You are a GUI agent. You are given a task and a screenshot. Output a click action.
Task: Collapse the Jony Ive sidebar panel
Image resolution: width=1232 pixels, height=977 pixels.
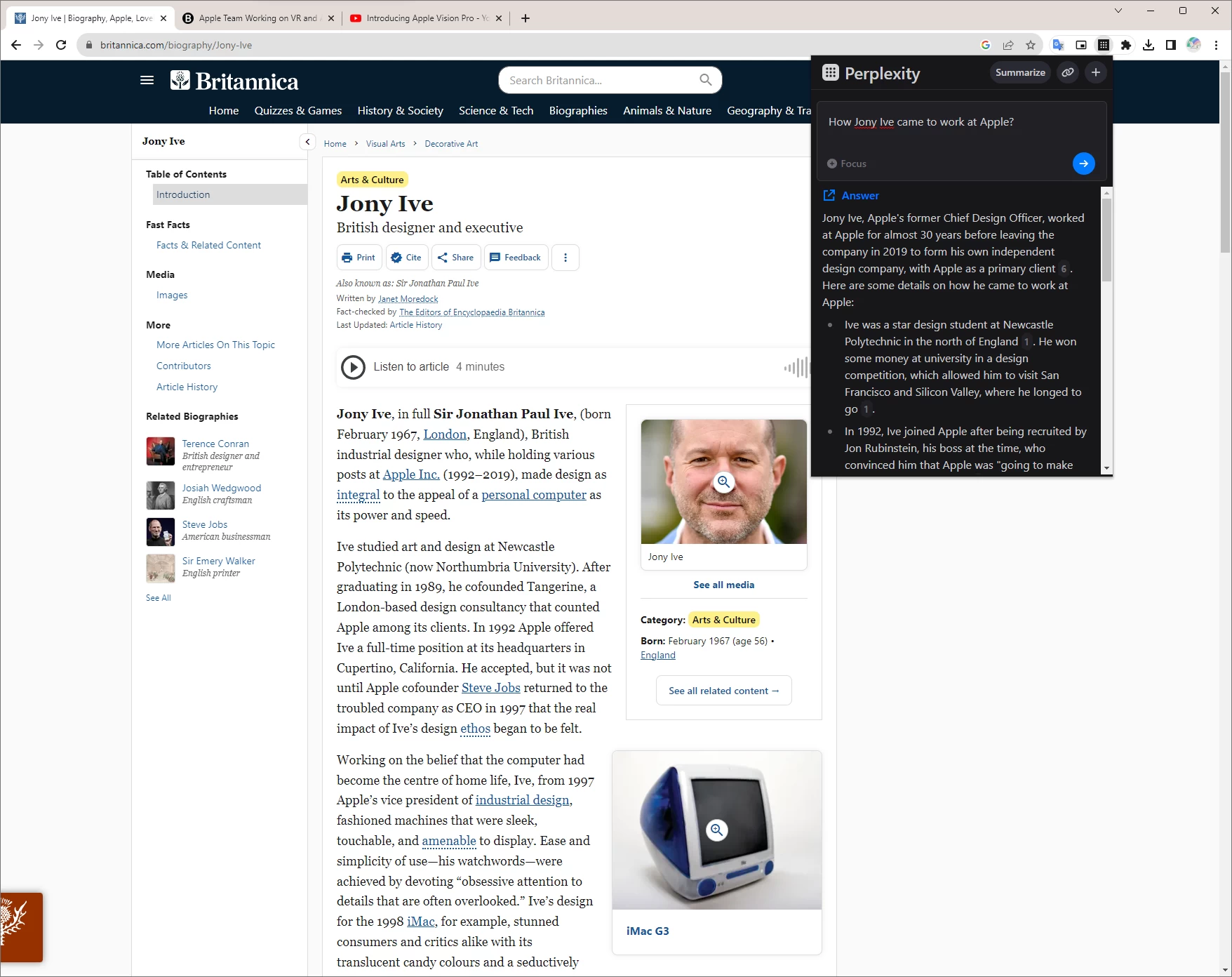click(x=307, y=142)
